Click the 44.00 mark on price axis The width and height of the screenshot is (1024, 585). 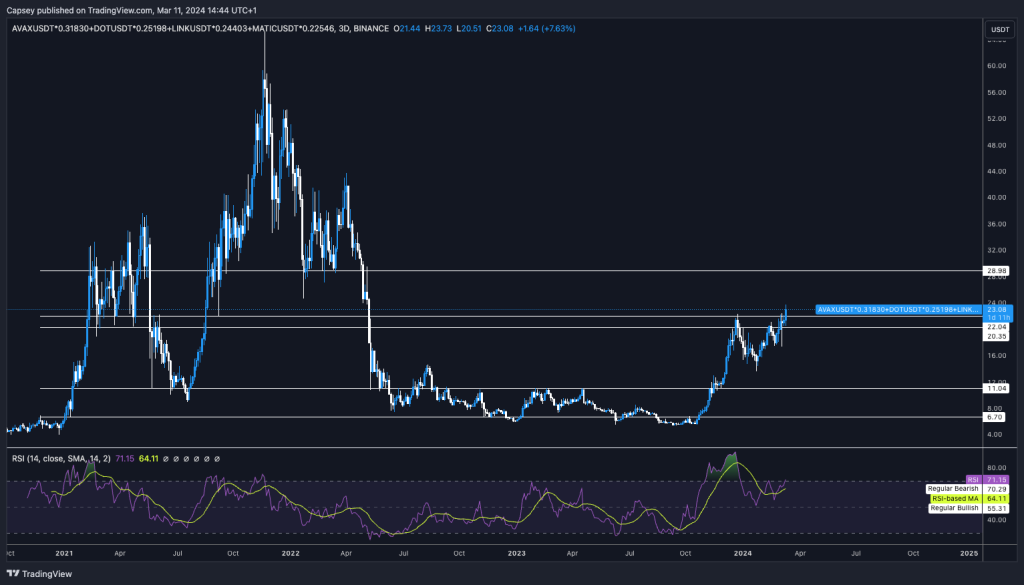997,172
